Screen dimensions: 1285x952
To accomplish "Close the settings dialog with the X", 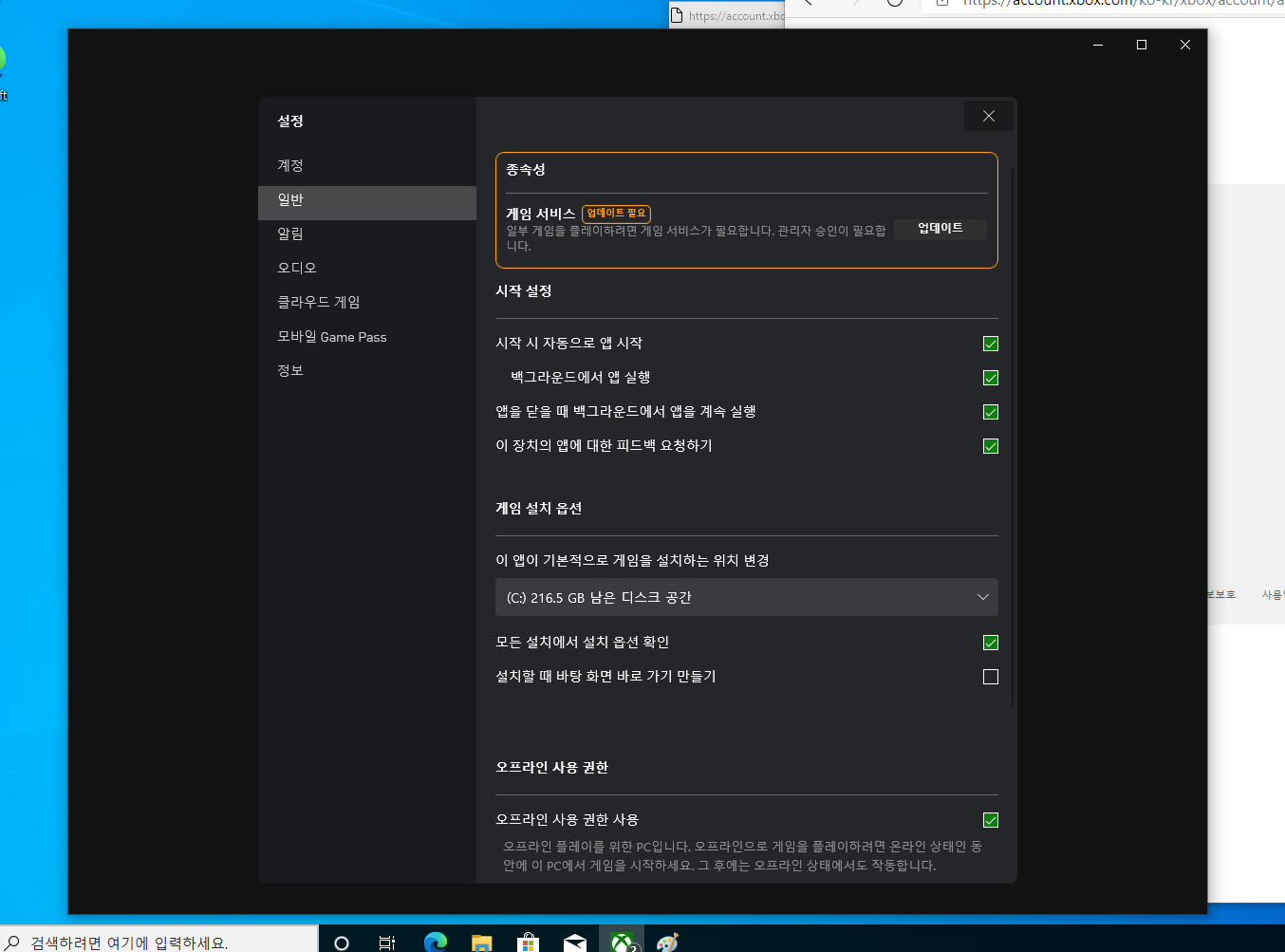I will tap(989, 116).
